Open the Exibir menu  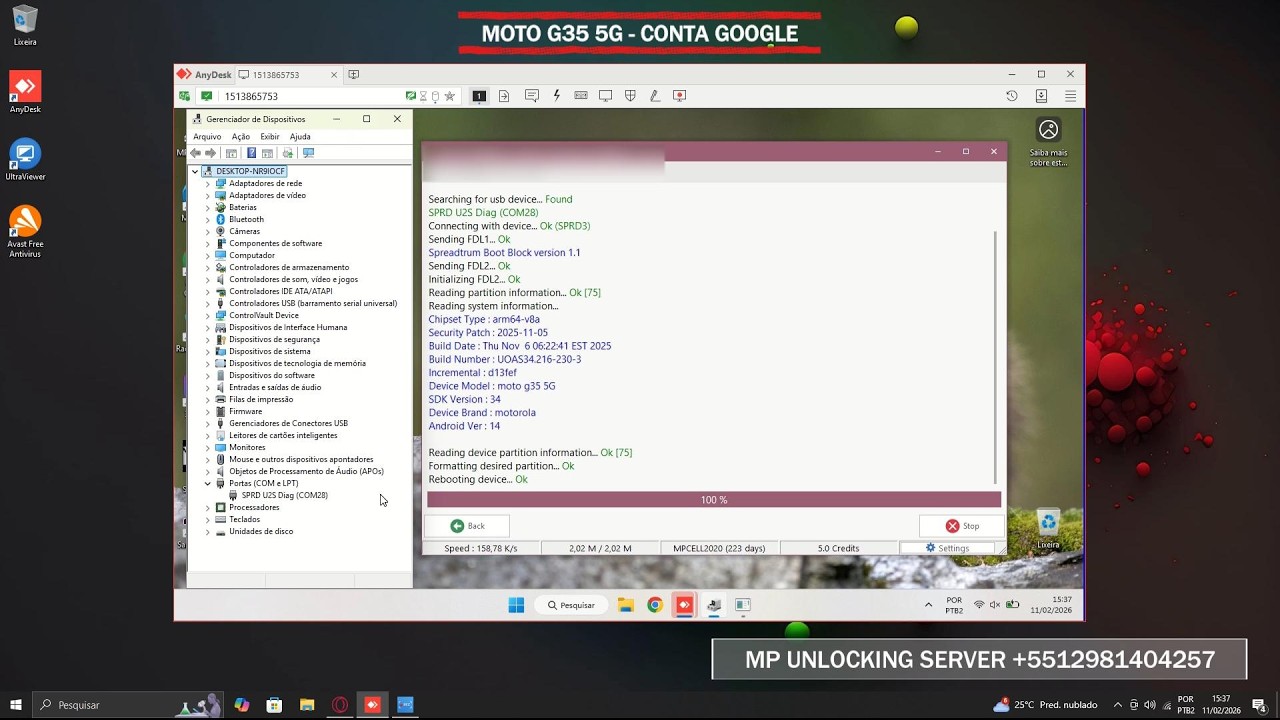pos(270,137)
